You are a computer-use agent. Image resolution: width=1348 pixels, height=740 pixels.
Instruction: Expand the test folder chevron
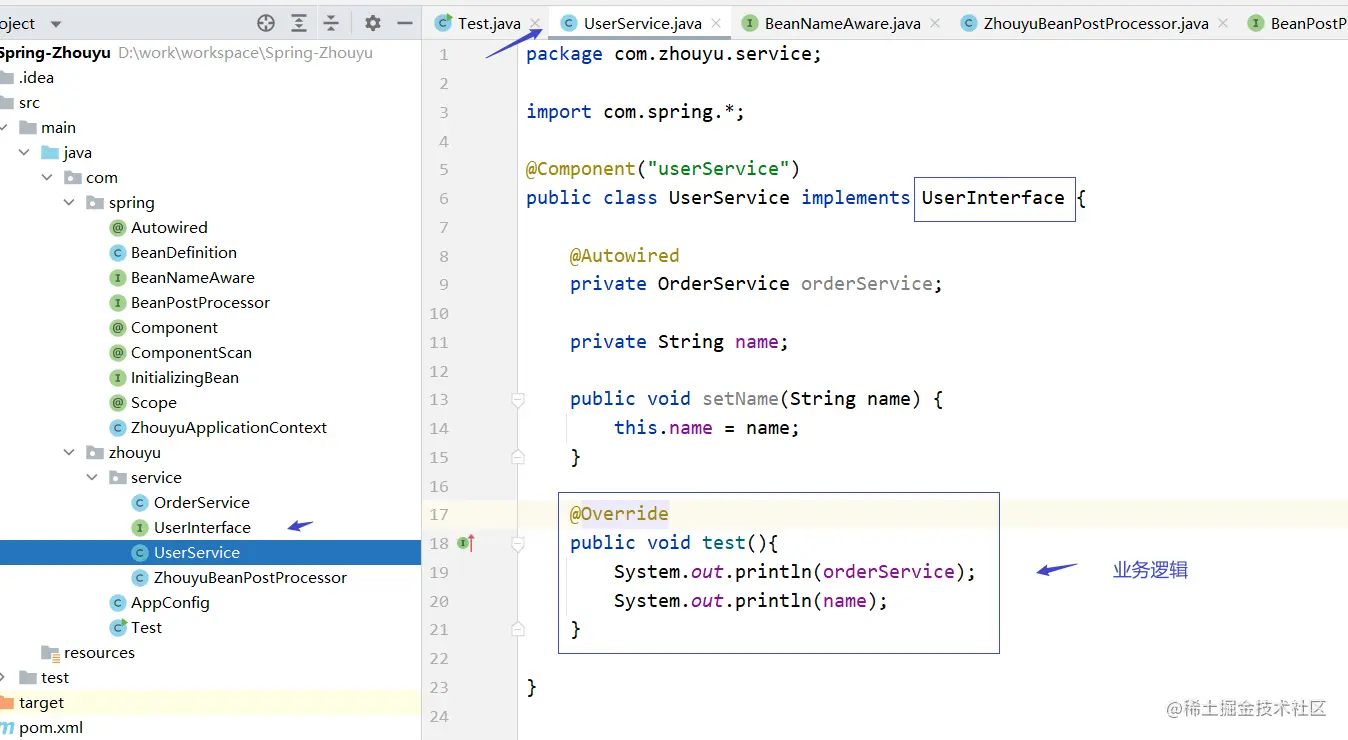(4, 677)
